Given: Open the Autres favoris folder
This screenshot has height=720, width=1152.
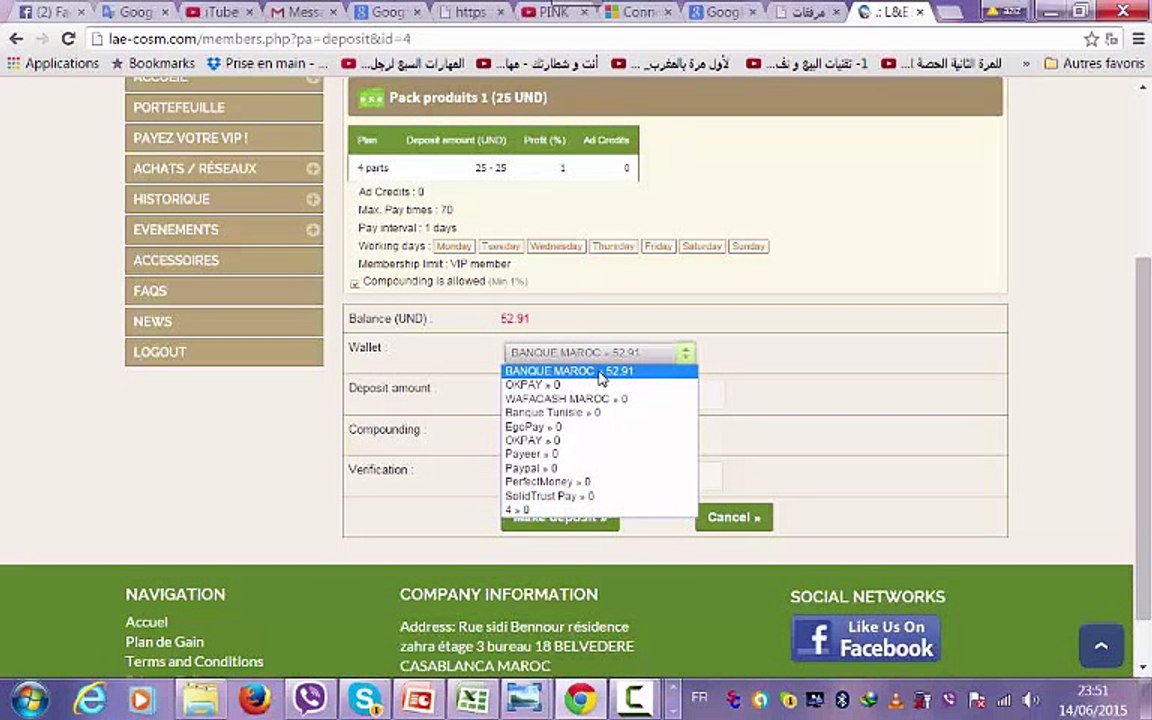Looking at the screenshot, I should pyautogui.click(x=1094, y=64).
